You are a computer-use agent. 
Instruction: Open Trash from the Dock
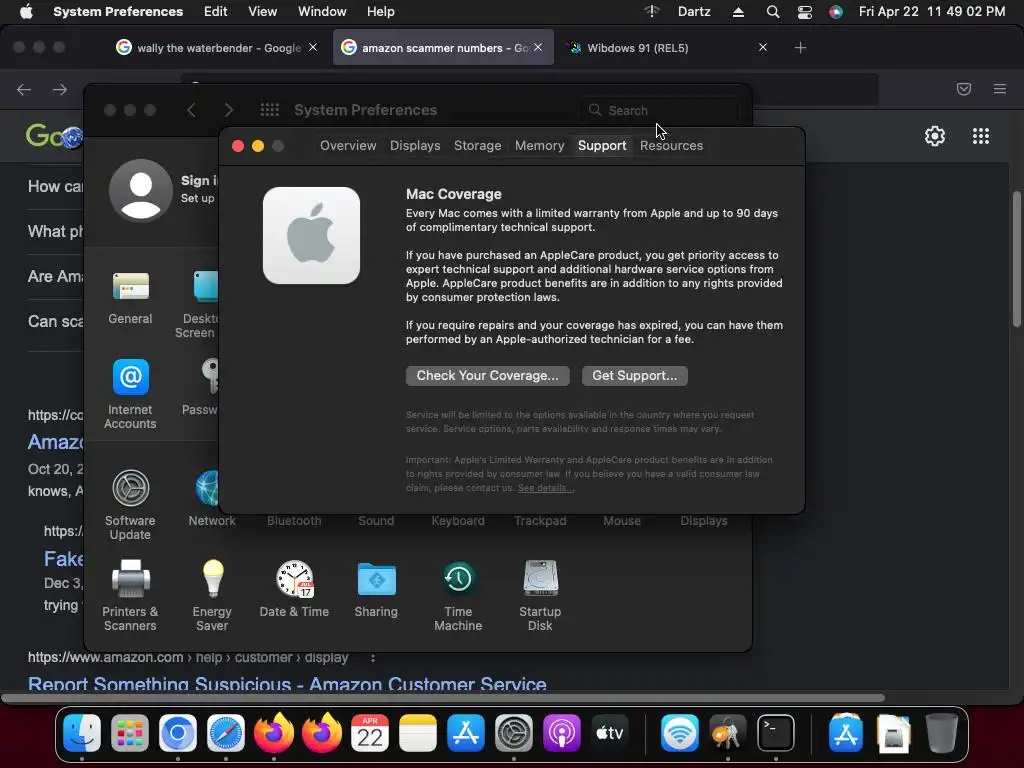click(942, 733)
